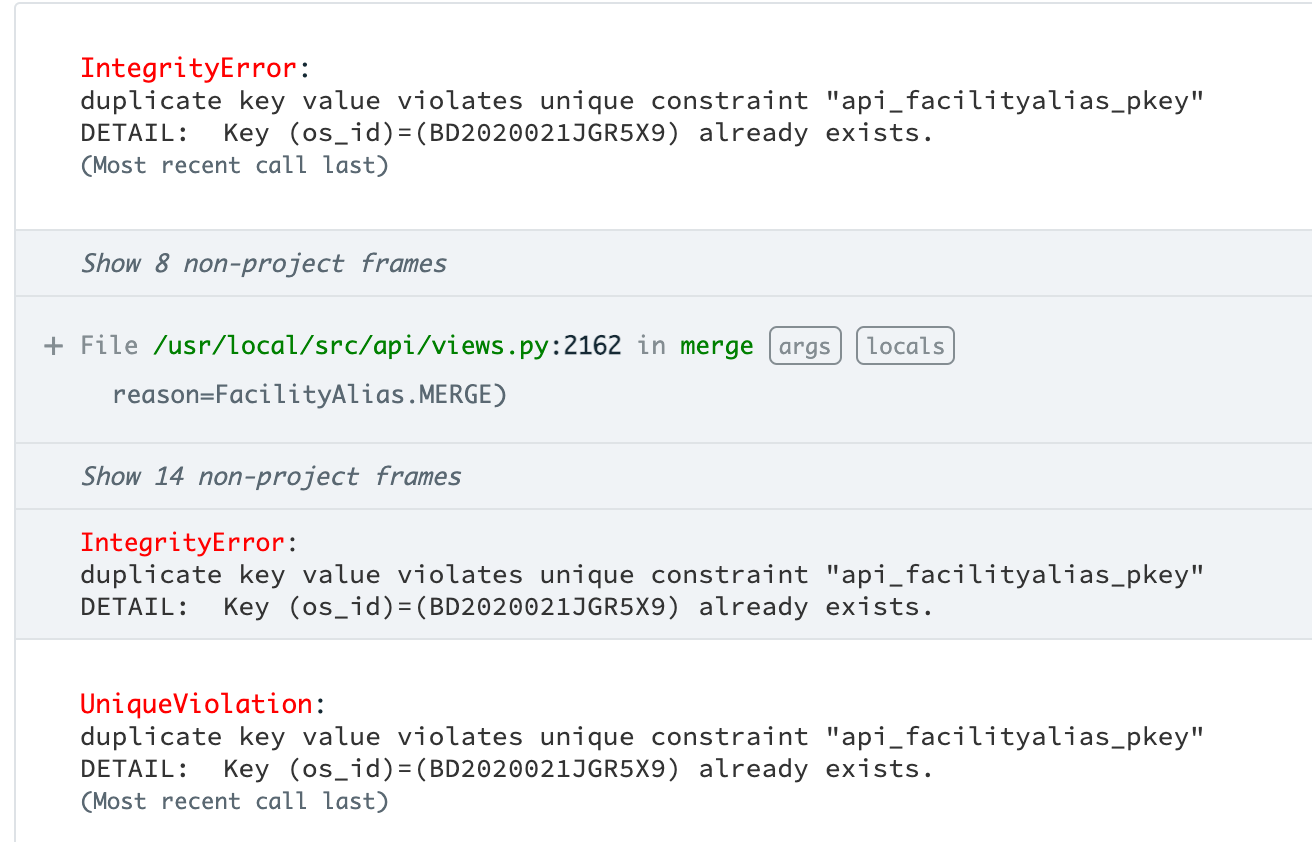The height and width of the screenshot is (842, 1312).
Task: Select the Show 8 non-project frames row
Action: pos(263,263)
